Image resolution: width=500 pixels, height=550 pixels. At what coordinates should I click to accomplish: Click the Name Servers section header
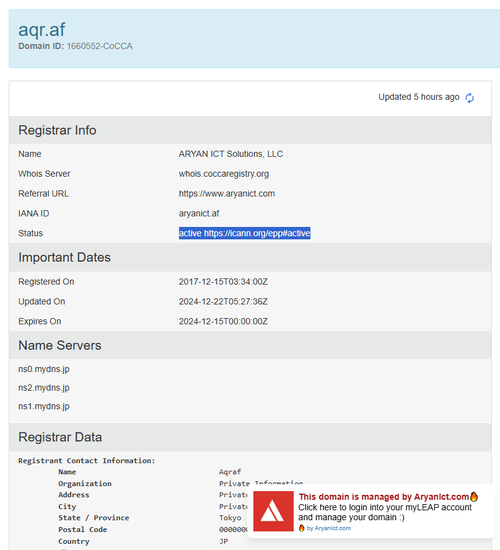60,346
